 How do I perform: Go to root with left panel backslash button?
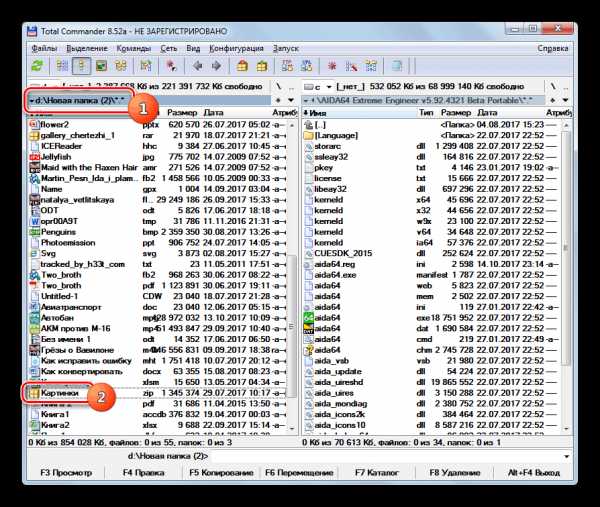coord(279,86)
